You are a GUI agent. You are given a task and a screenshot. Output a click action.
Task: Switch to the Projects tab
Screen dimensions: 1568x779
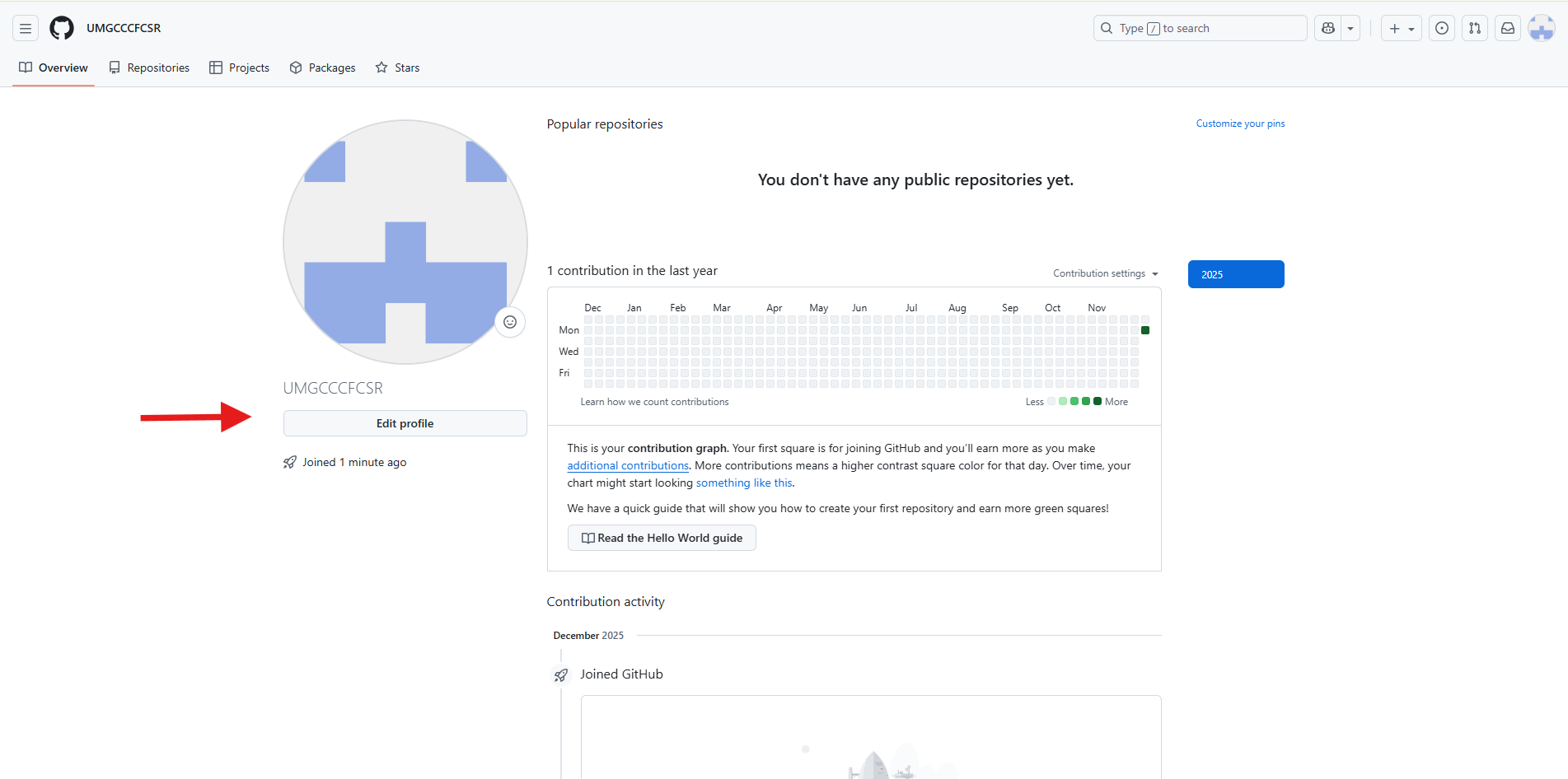coord(240,68)
